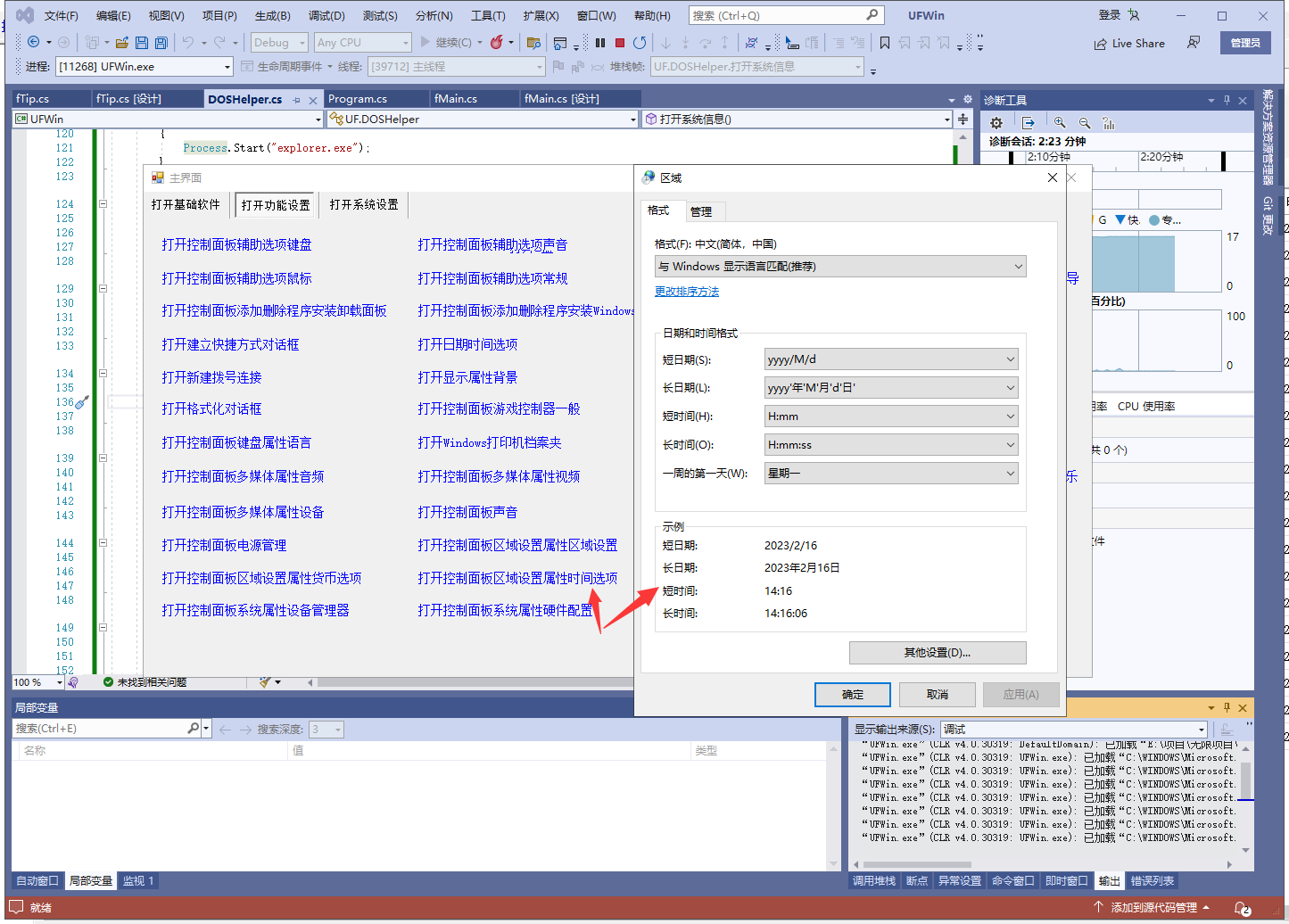1289x924 pixels.
Task: Click the top search (Ctrl+Q) box
Action: 786,15
